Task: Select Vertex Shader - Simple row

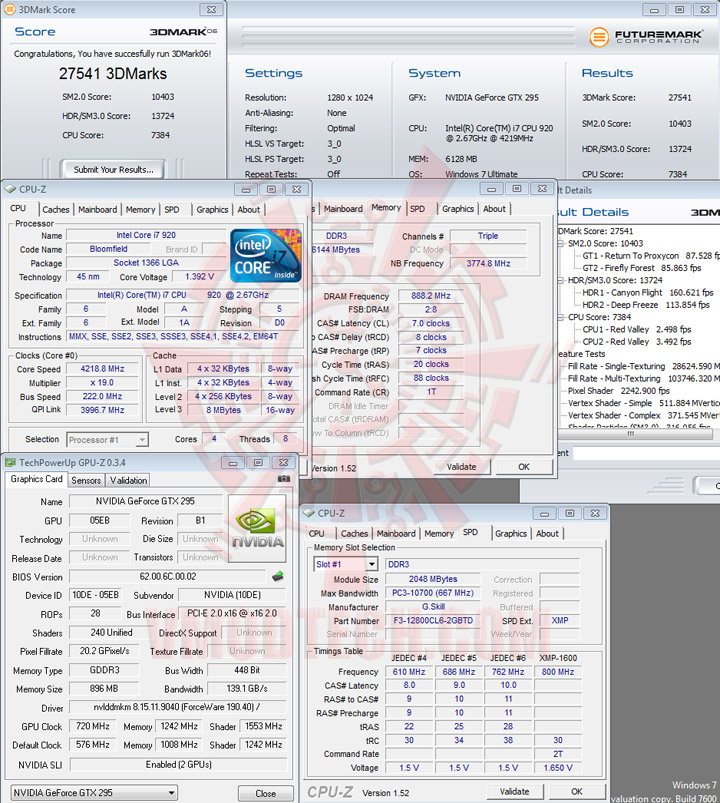Action: coord(644,403)
